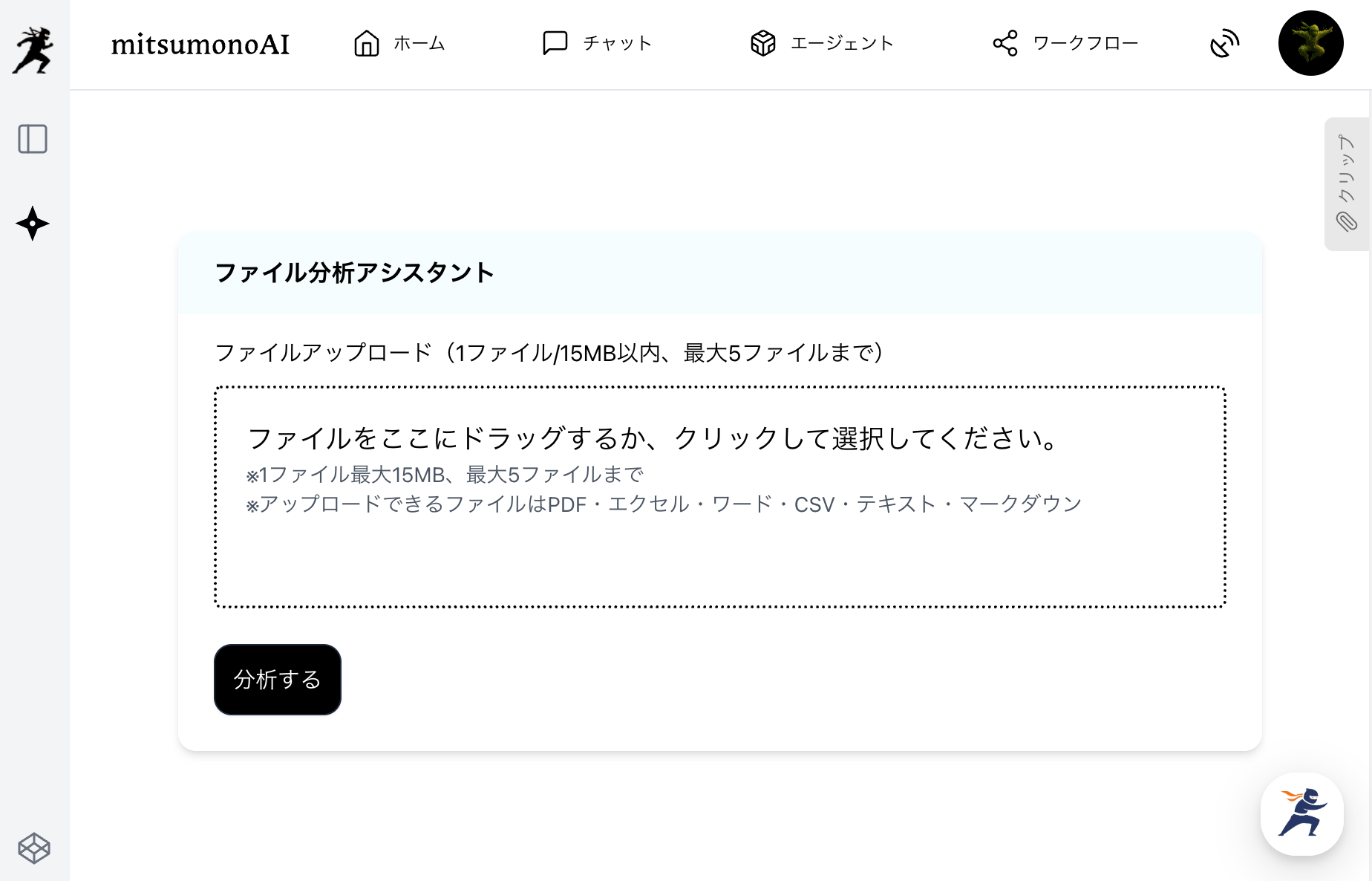This screenshot has height=881, width=1372.
Task: Click the paperclip icon on the clip tab
Action: (1347, 221)
